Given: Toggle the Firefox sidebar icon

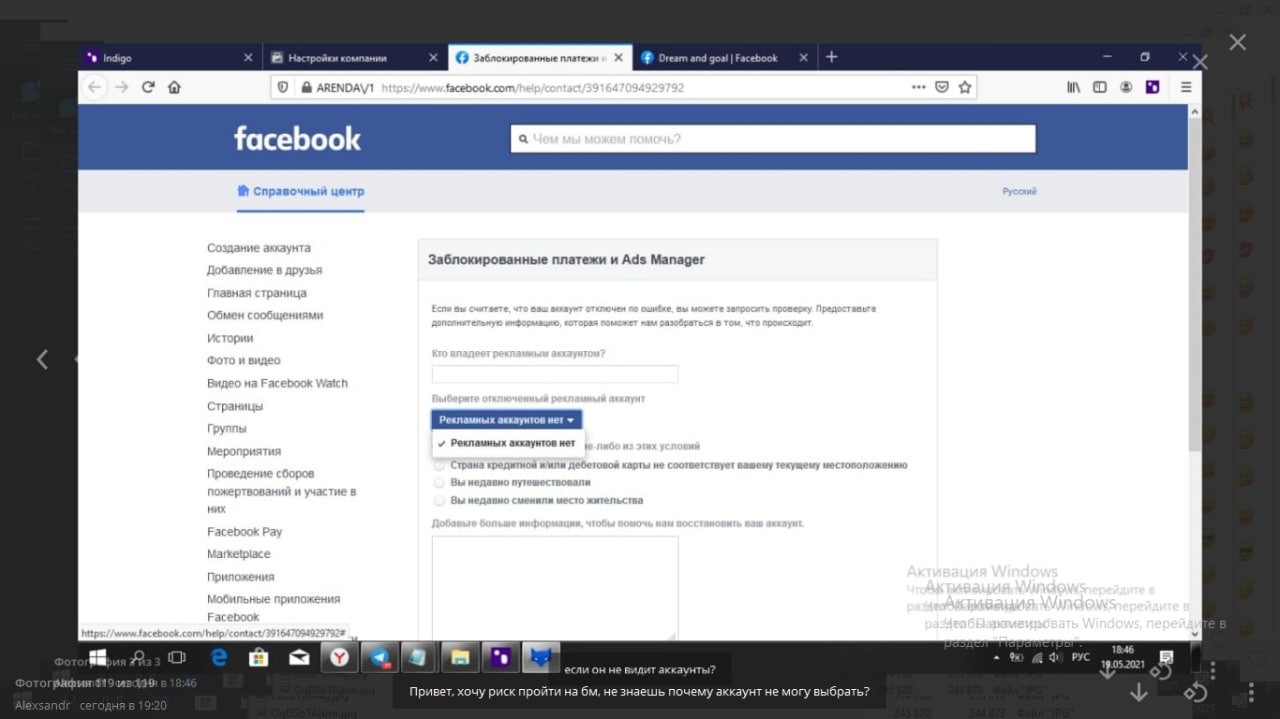Looking at the screenshot, I should pyautogui.click(x=1099, y=87).
